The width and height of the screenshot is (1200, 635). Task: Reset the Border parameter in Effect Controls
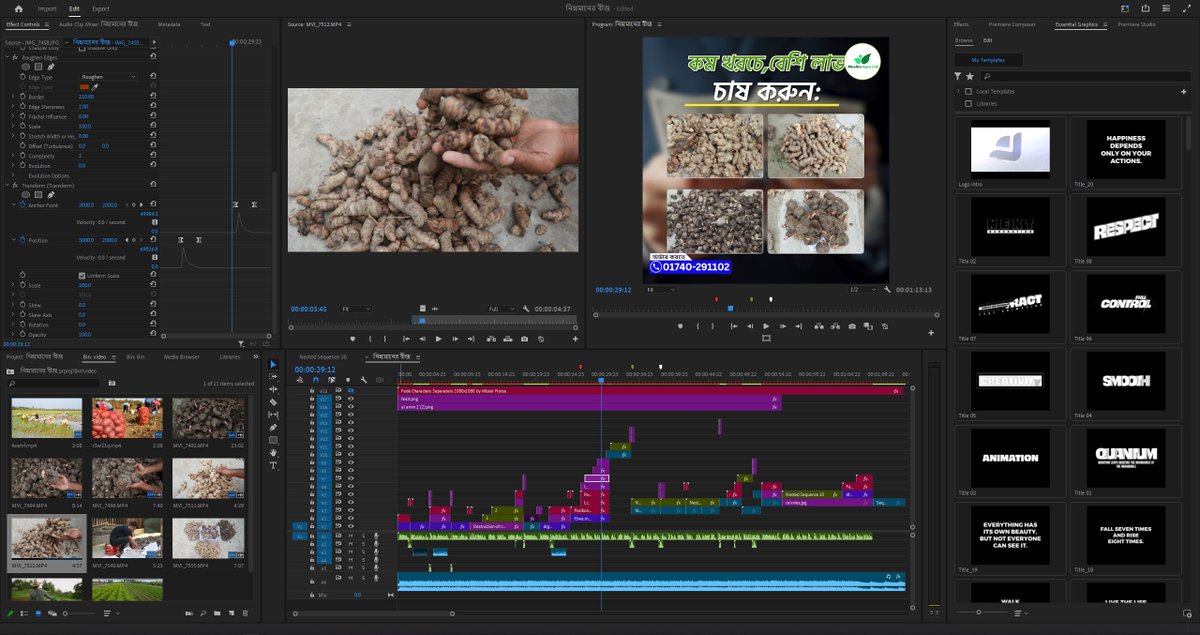pyautogui.click(x=153, y=96)
